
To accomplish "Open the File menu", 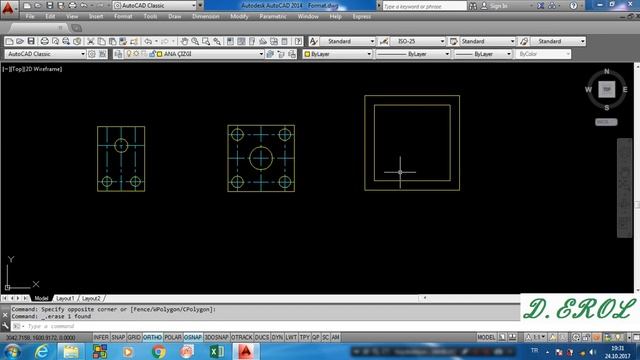I will 30,17.
